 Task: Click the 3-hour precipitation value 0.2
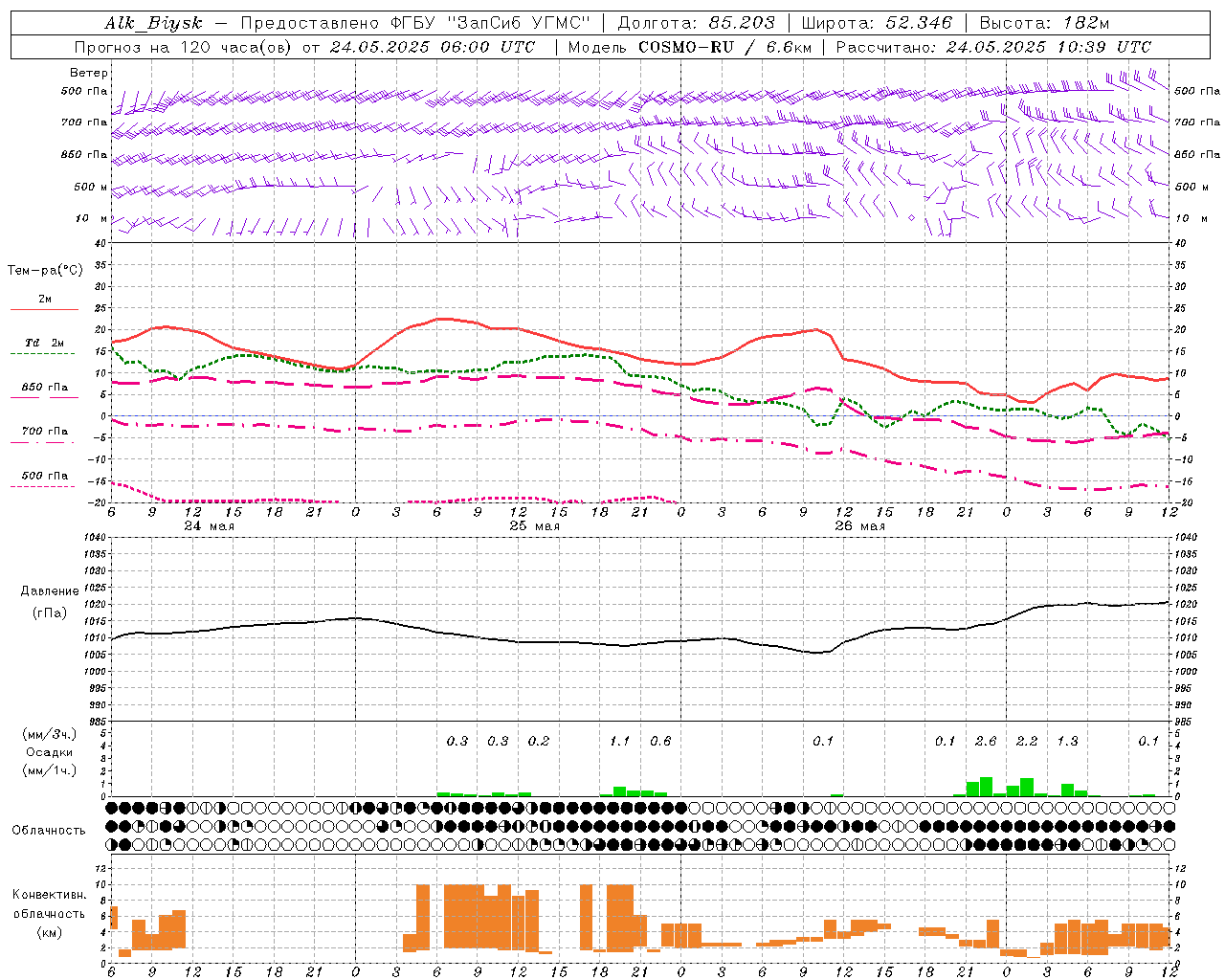coord(539,742)
